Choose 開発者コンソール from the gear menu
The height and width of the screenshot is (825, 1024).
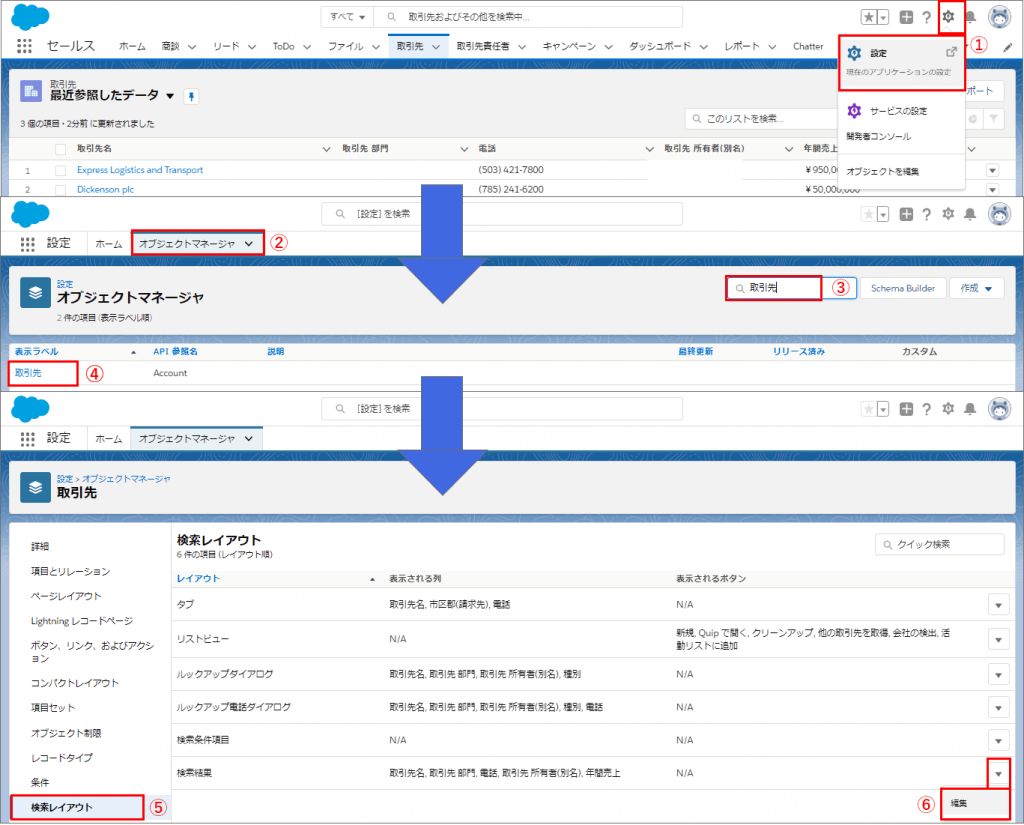pyautogui.click(x=878, y=137)
